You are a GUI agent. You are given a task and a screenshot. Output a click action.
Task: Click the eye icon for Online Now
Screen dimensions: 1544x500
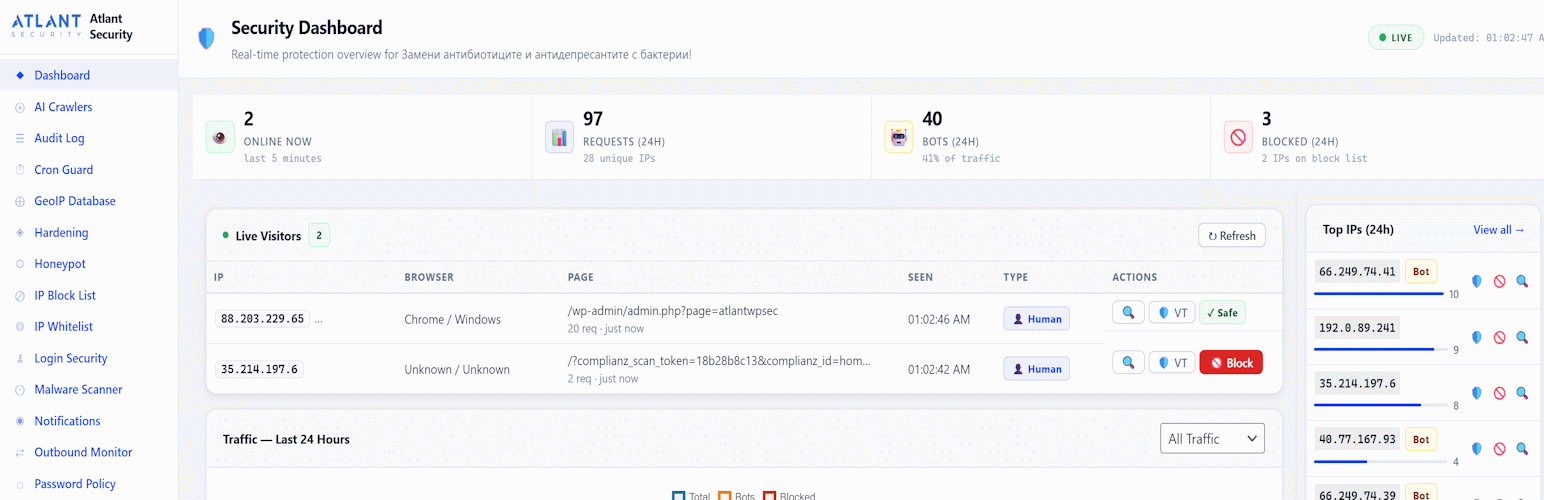[220, 137]
